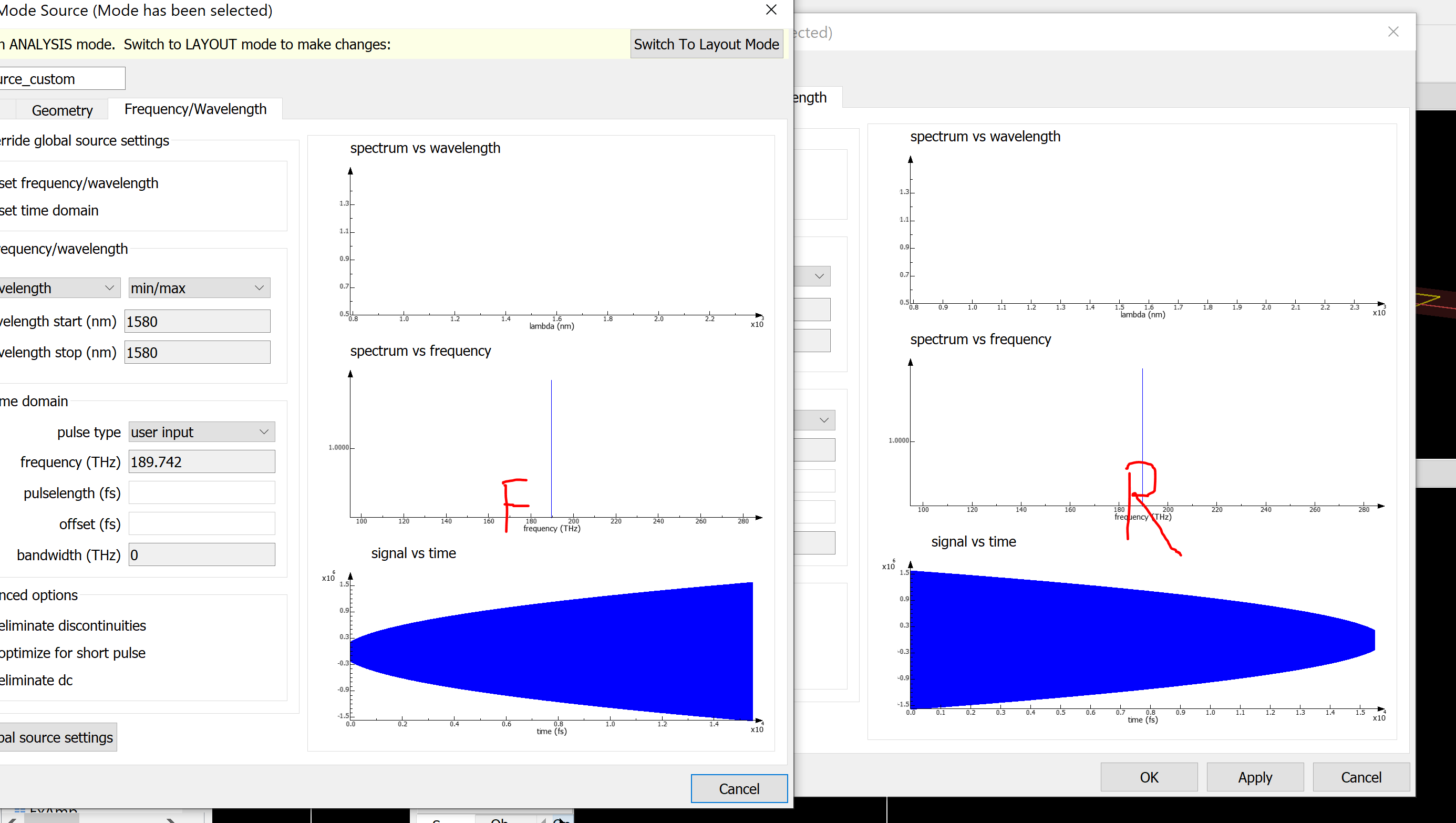Toggle optimize for short pulse option
1456x823 pixels.
[74, 653]
